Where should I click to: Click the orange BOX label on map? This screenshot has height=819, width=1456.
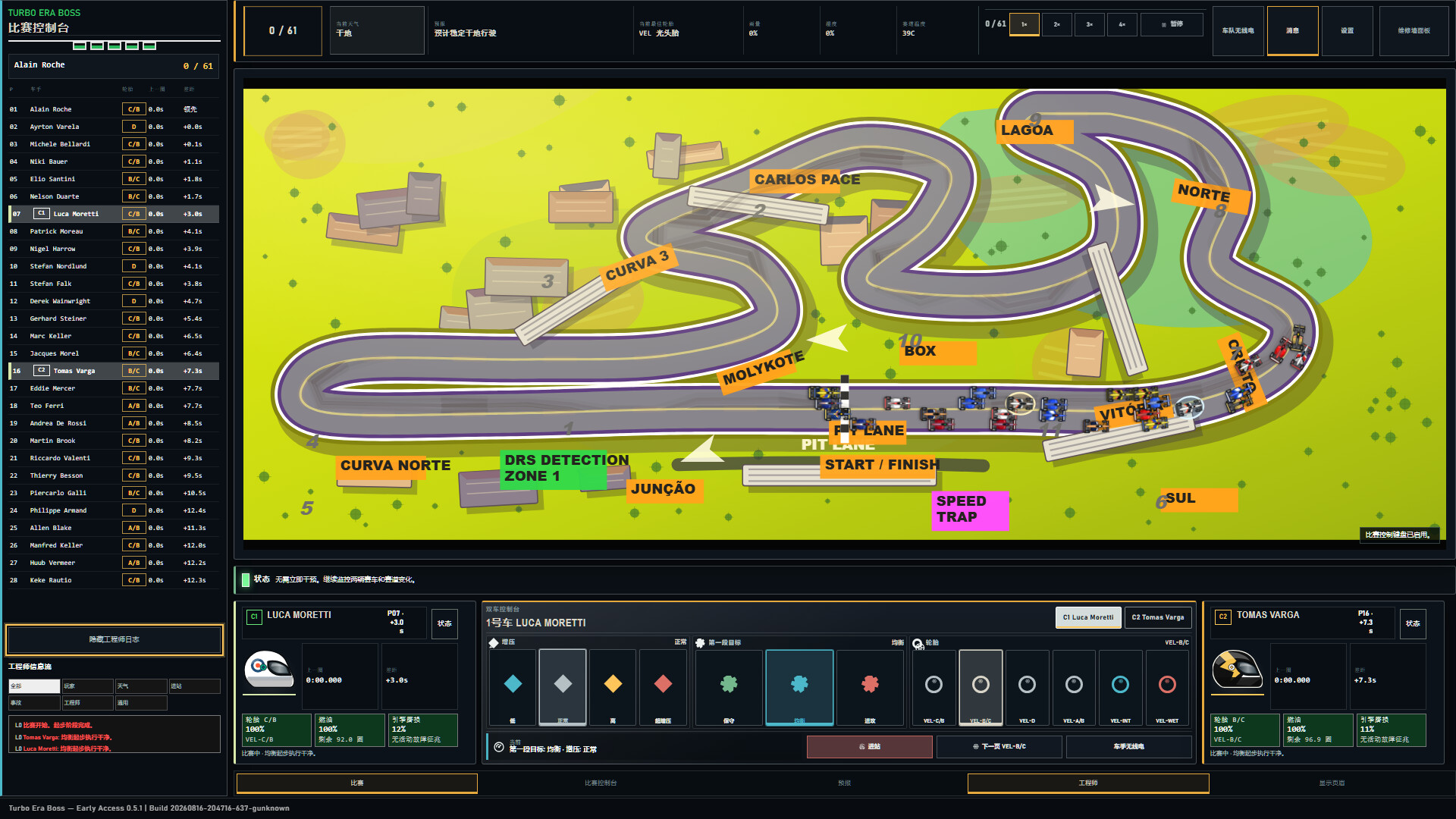click(937, 352)
